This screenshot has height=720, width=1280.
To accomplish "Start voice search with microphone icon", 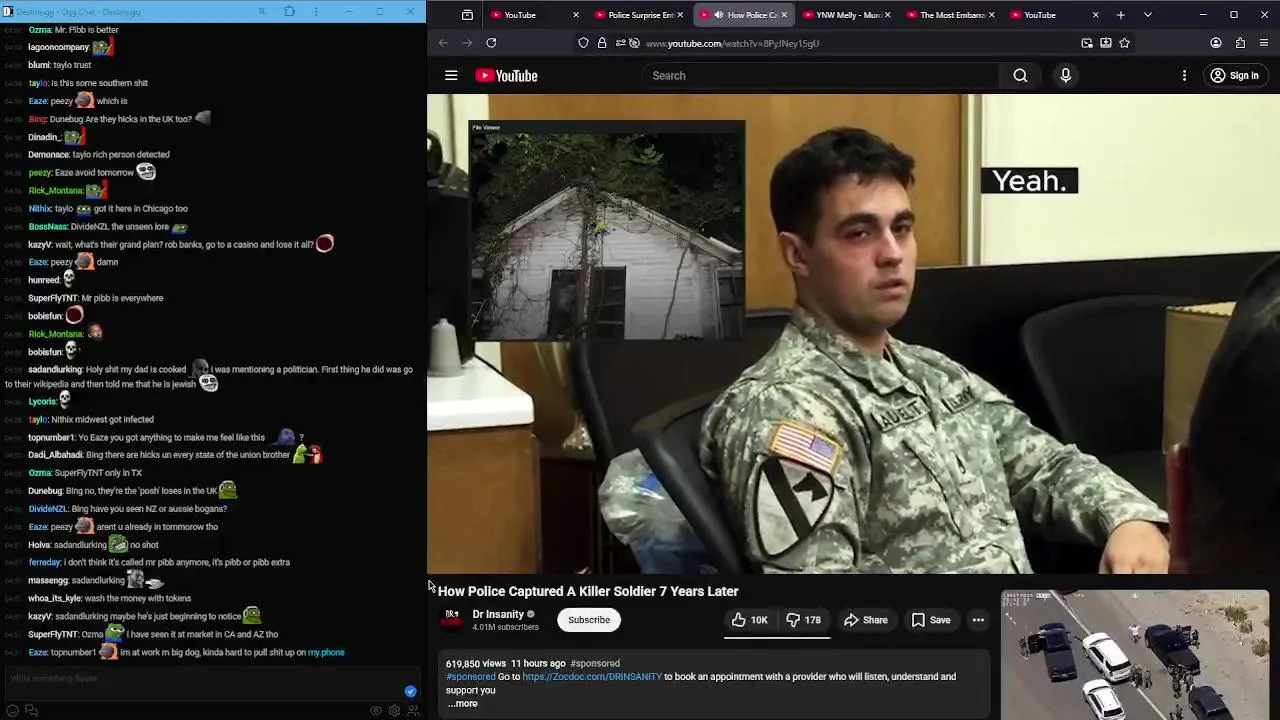I will coord(1065,76).
